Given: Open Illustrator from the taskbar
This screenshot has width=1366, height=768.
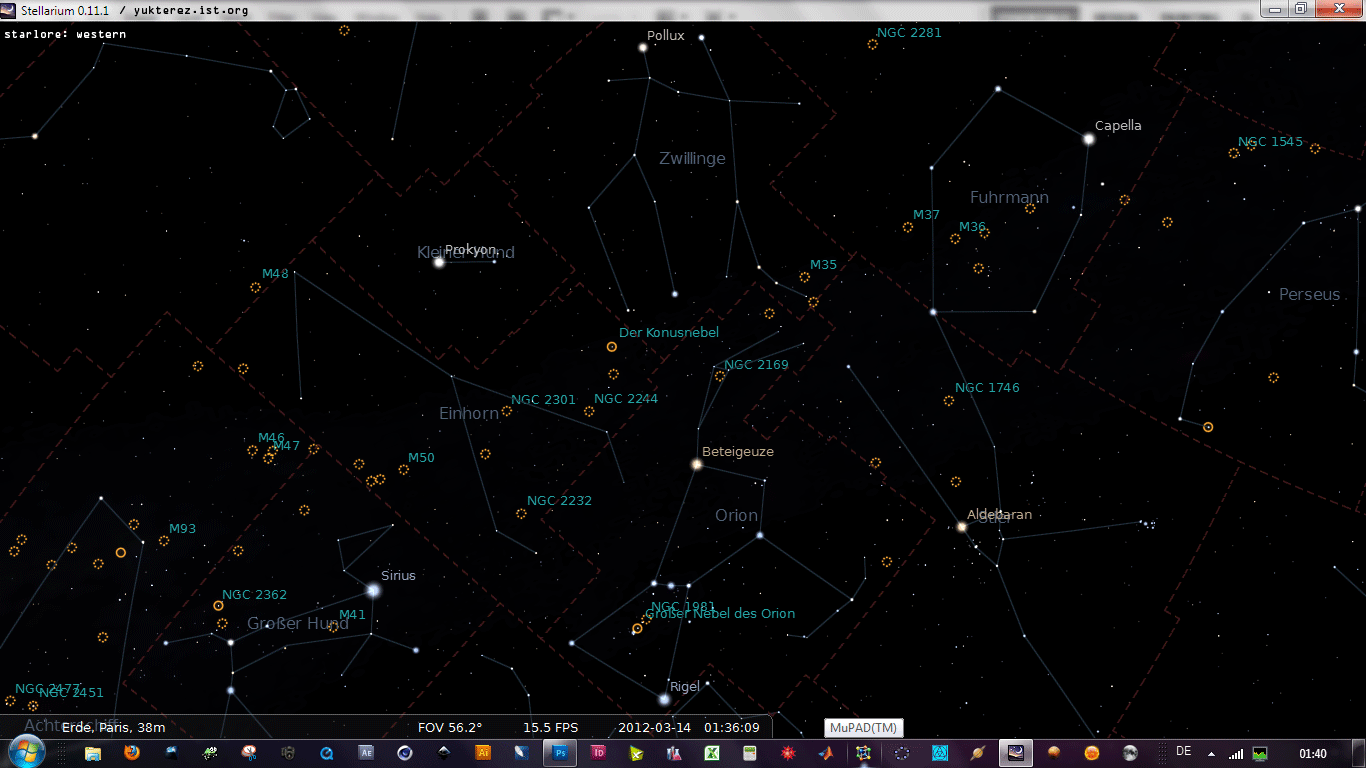Looking at the screenshot, I should (483, 753).
